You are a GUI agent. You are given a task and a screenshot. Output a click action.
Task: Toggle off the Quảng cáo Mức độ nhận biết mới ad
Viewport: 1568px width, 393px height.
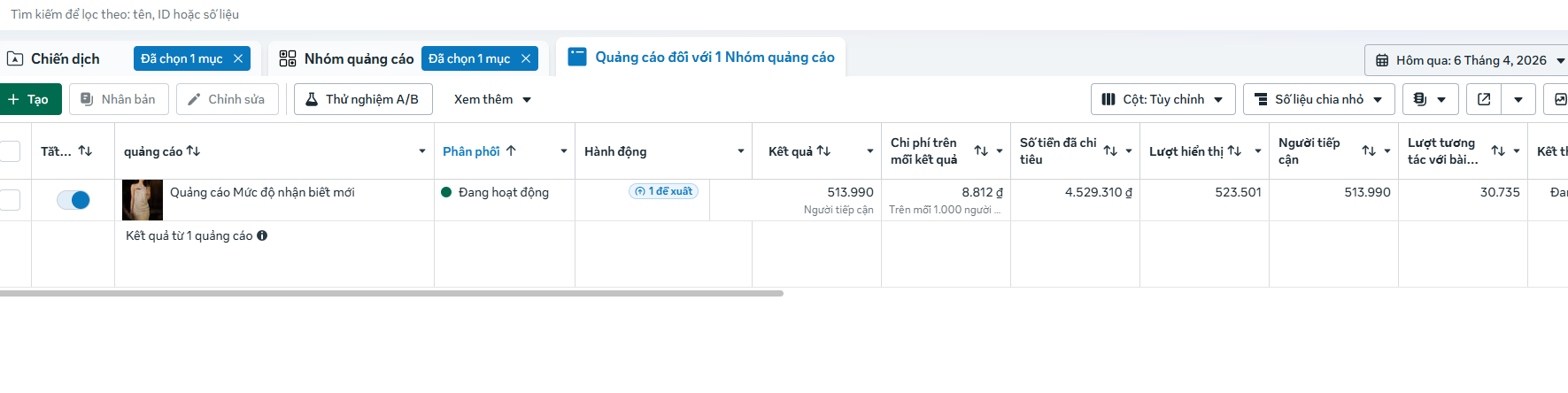tap(73, 200)
